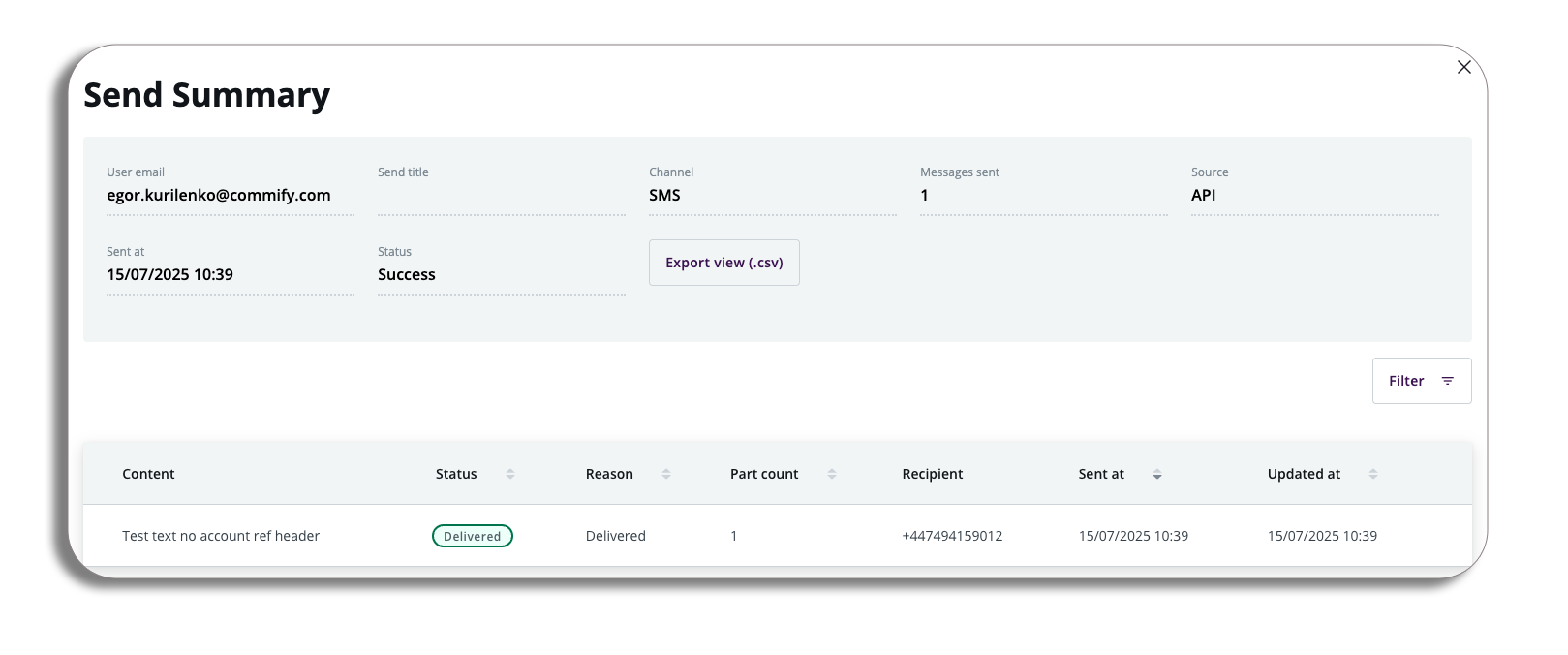Click the Reason column header label
Viewport: 1568px width, 655px height.
click(x=609, y=474)
